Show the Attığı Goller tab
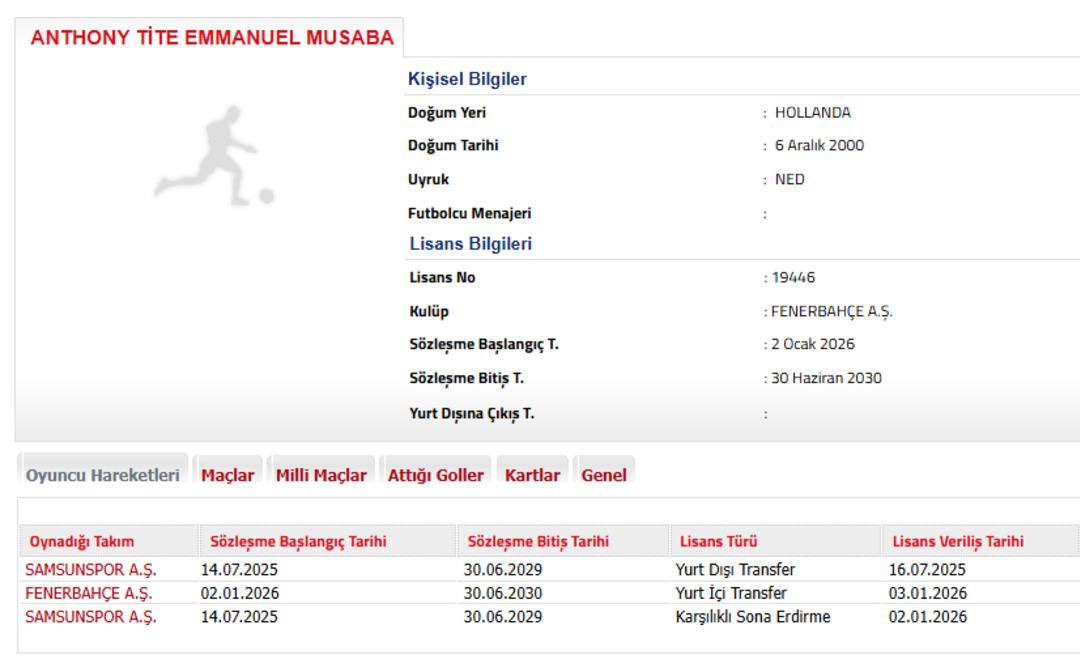 [435, 475]
